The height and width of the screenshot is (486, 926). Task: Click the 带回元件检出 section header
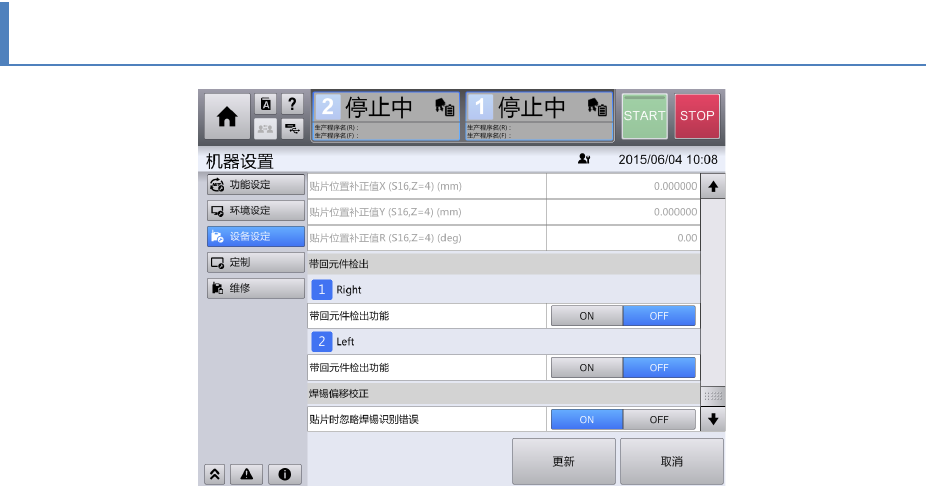[x=504, y=264]
